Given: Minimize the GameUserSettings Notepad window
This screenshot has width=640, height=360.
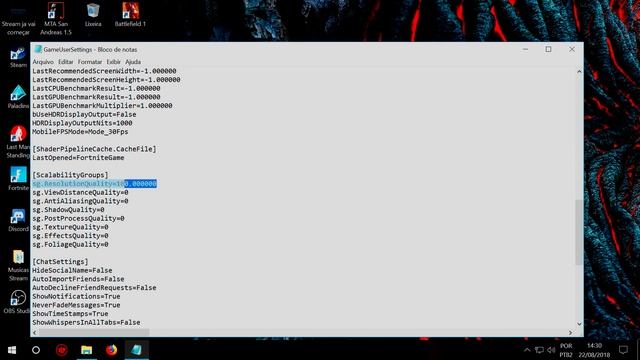Looking at the screenshot, I should point(525,49).
